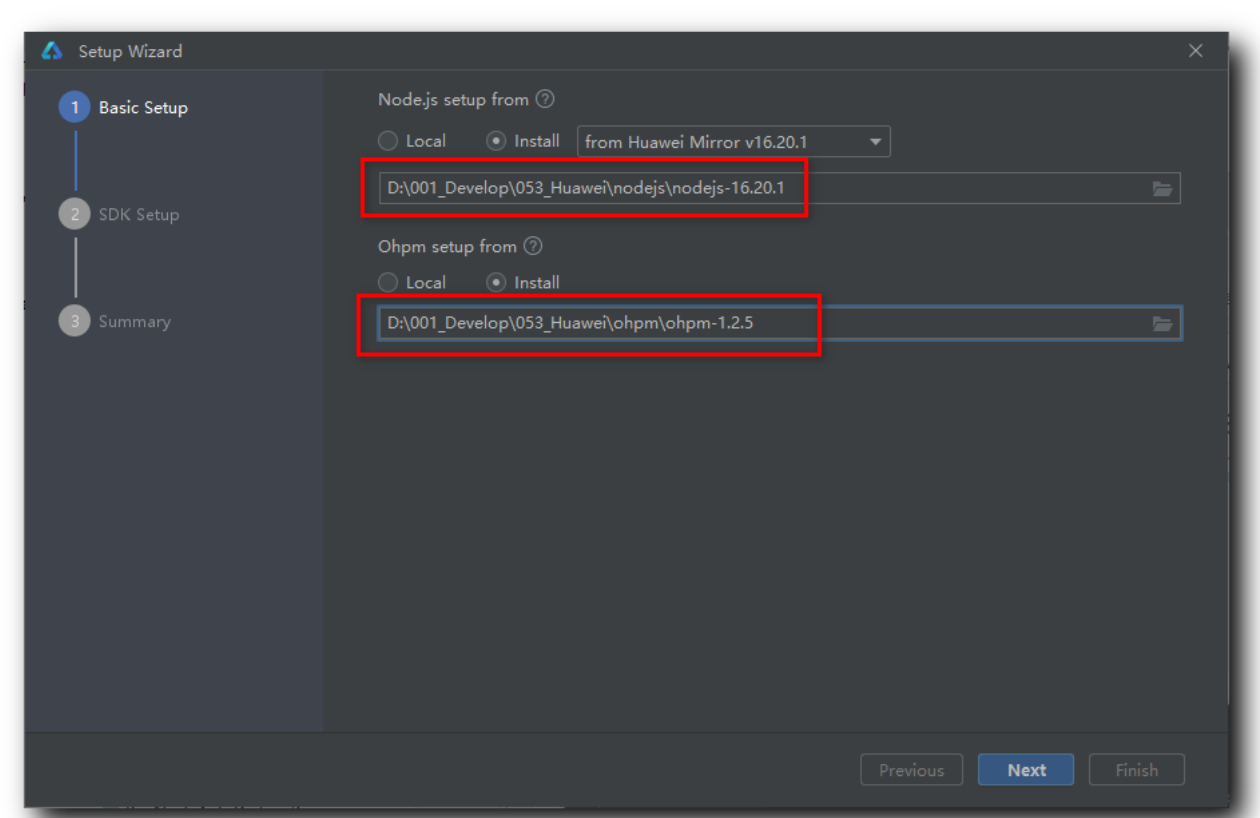
Task: Click the Setup Wizard title text
Action: click(x=130, y=51)
